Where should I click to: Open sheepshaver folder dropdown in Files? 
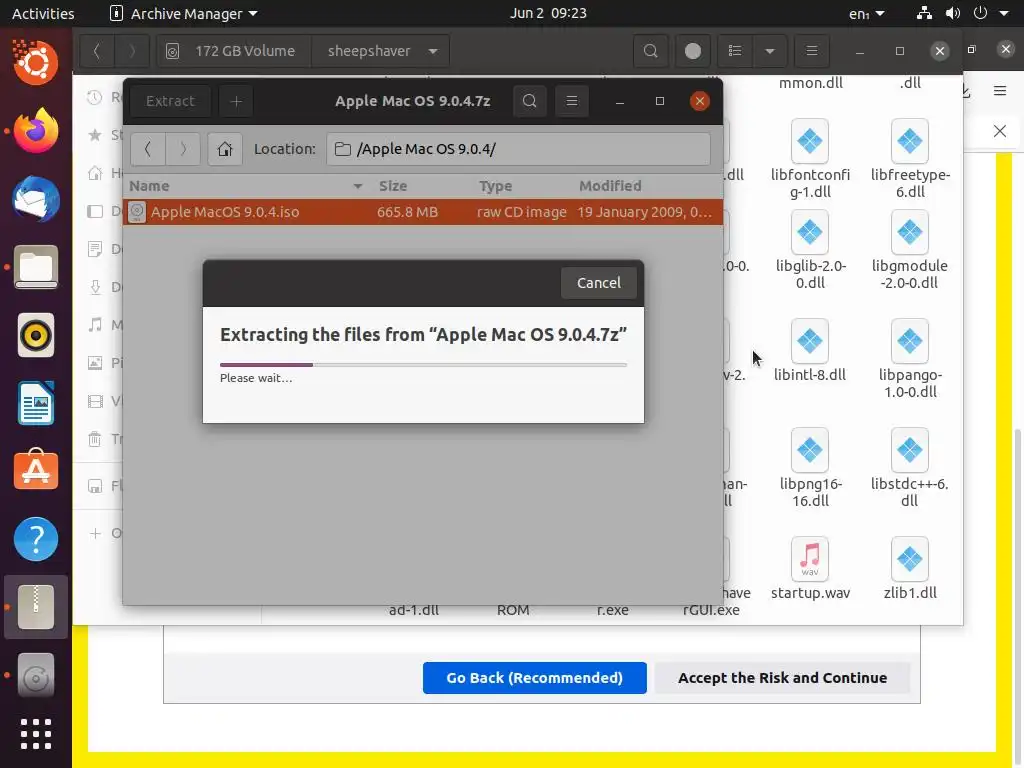(381, 51)
